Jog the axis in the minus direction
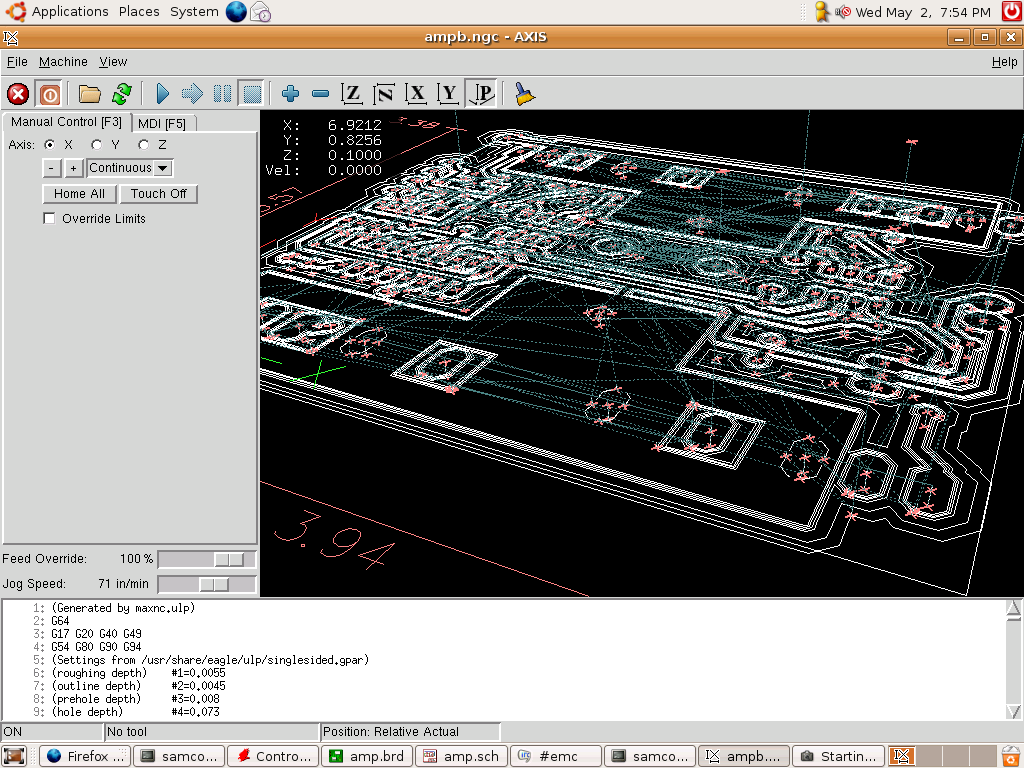This screenshot has width=1024, height=768. (x=52, y=168)
